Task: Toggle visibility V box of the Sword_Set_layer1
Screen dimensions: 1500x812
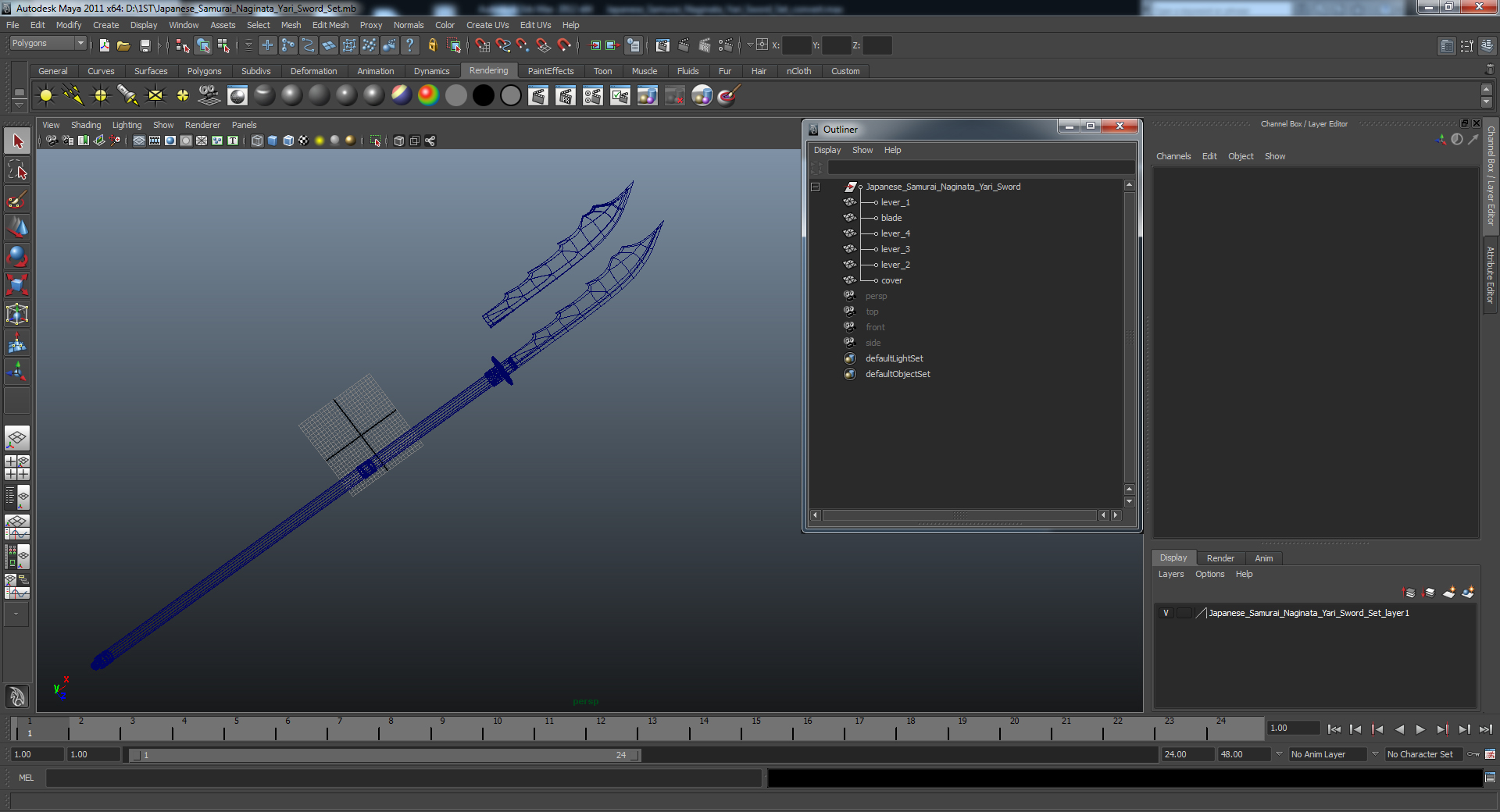Action: tap(1166, 613)
